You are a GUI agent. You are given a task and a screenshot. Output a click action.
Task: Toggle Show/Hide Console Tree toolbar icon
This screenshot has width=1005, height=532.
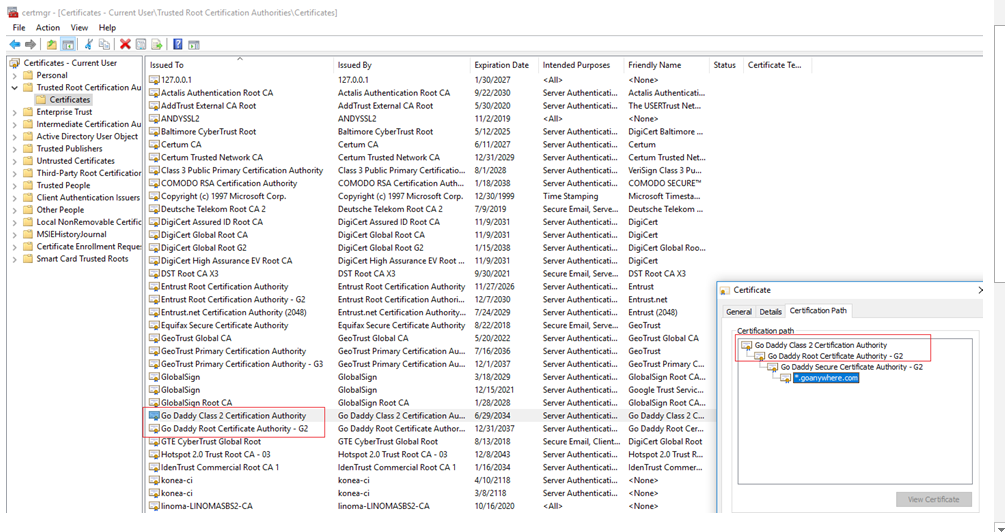click(67, 44)
